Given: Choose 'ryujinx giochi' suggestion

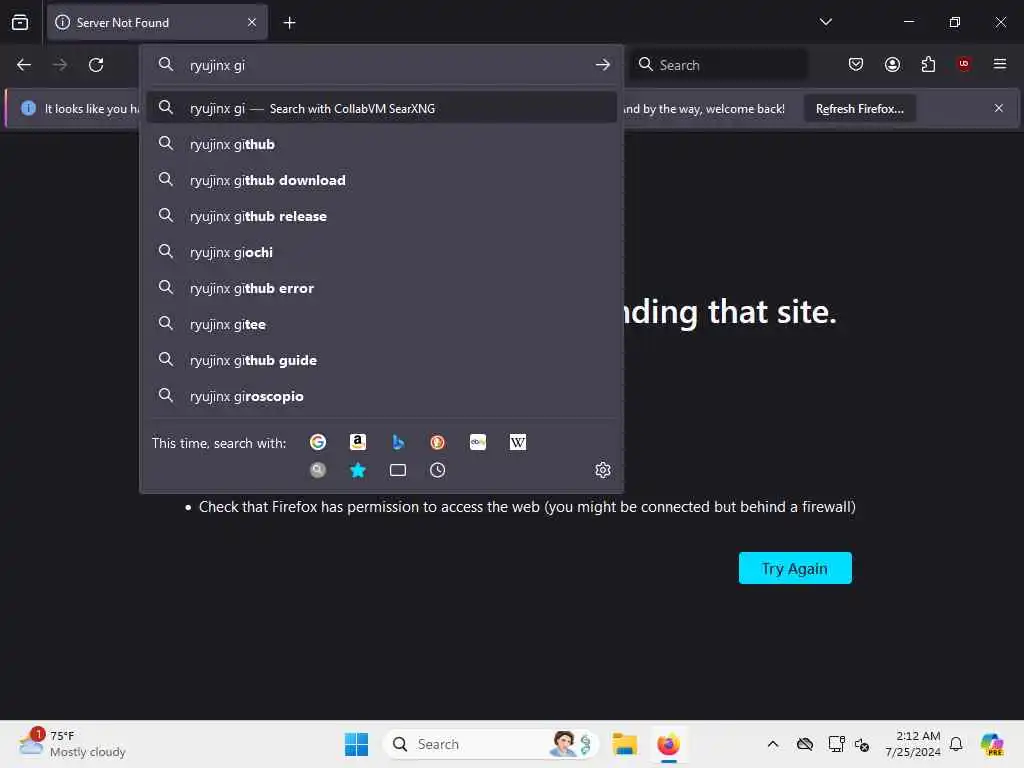Looking at the screenshot, I should click(382, 251).
